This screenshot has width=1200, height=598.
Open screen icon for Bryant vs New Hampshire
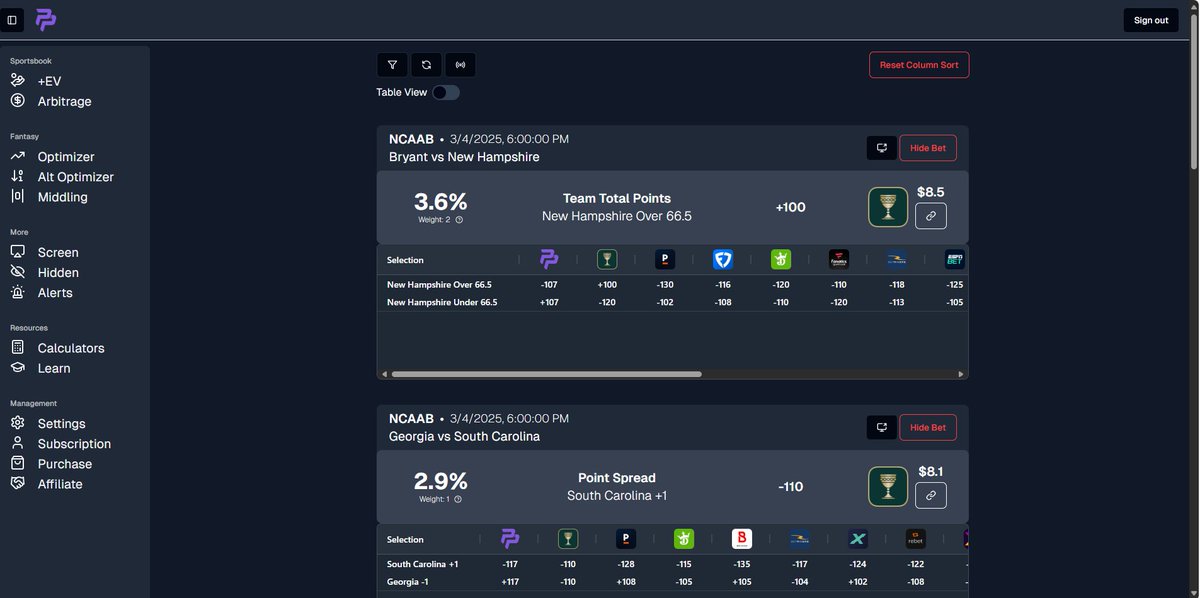[x=881, y=148]
